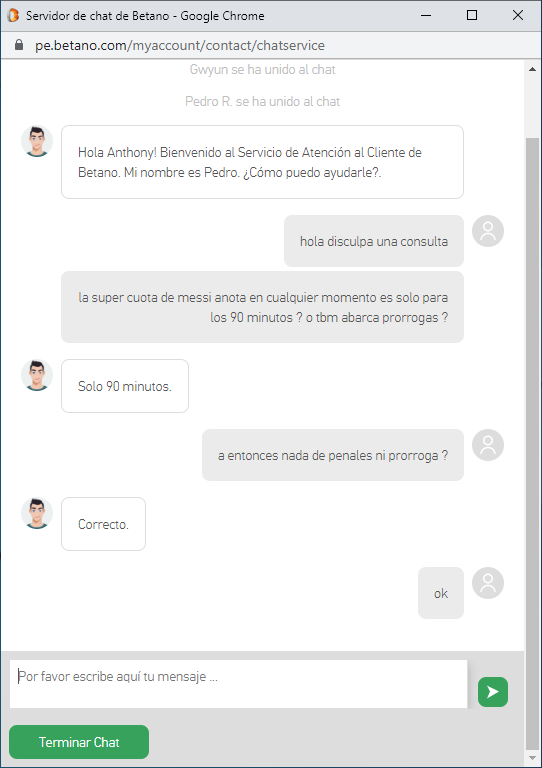Click user avatar beside penales question
542x768 pixels.
[488, 445]
